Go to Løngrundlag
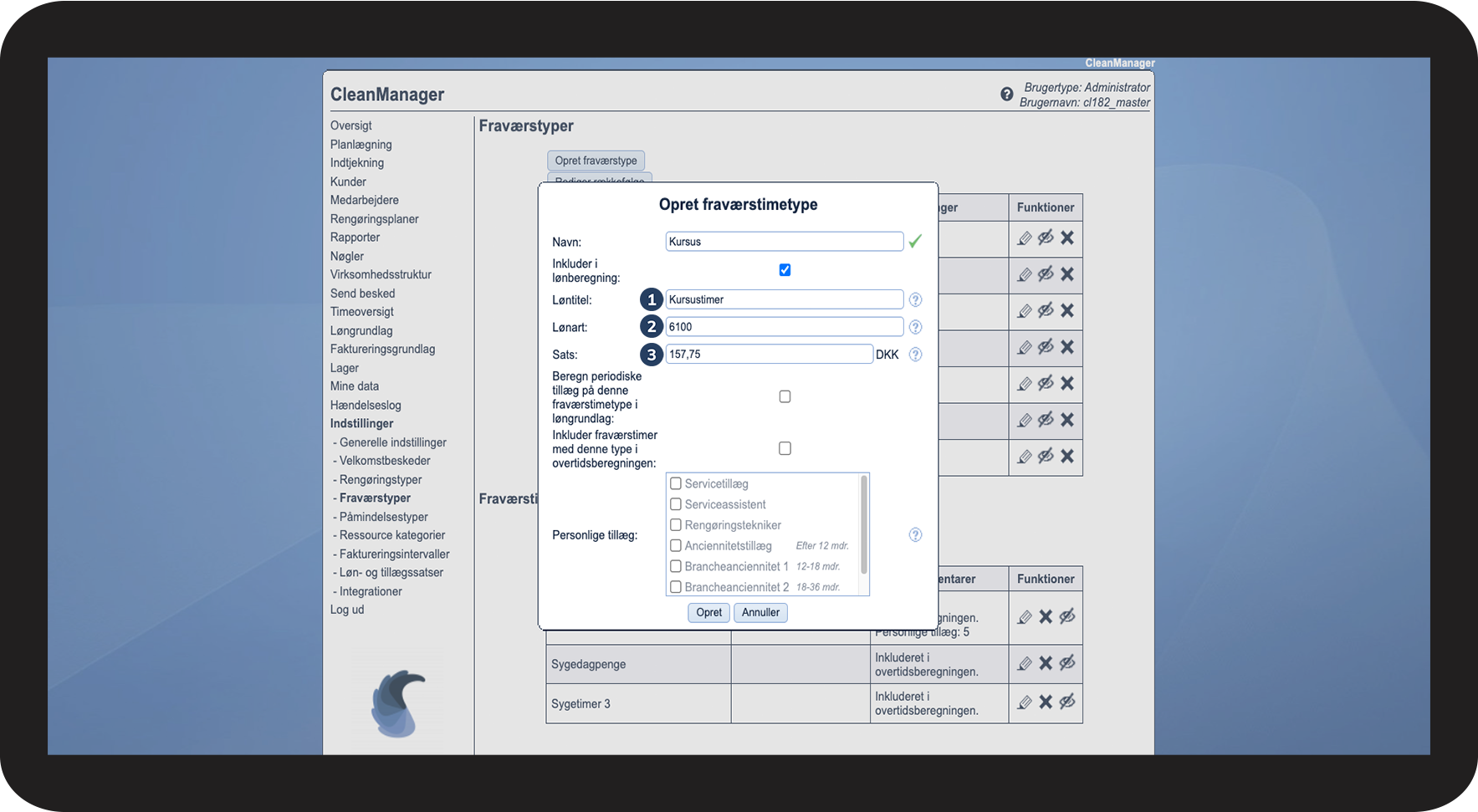The height and width of the screenshot is (812, 1478). (361, 330)
